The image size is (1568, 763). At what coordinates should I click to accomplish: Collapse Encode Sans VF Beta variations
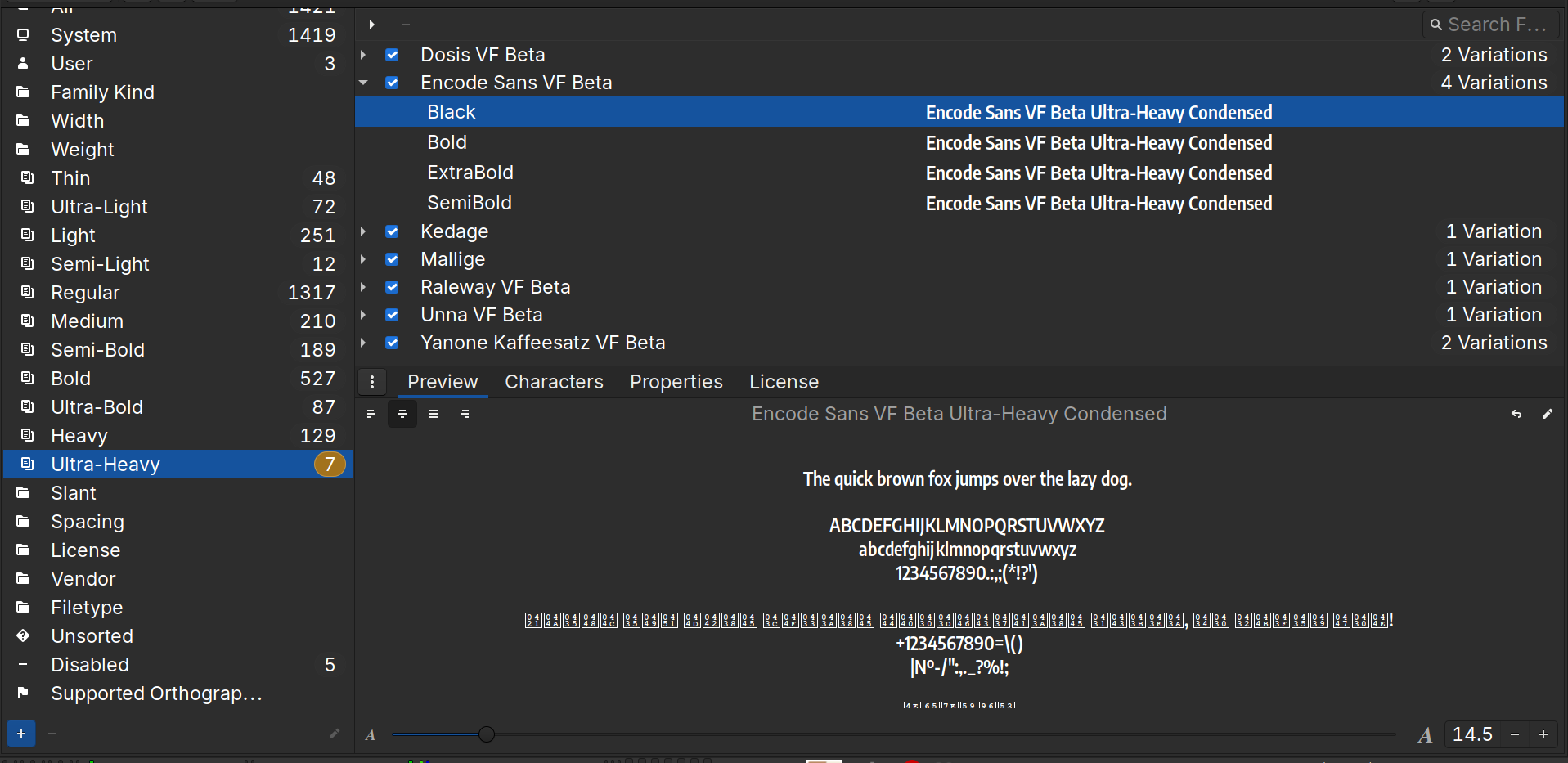pos(364,83)
